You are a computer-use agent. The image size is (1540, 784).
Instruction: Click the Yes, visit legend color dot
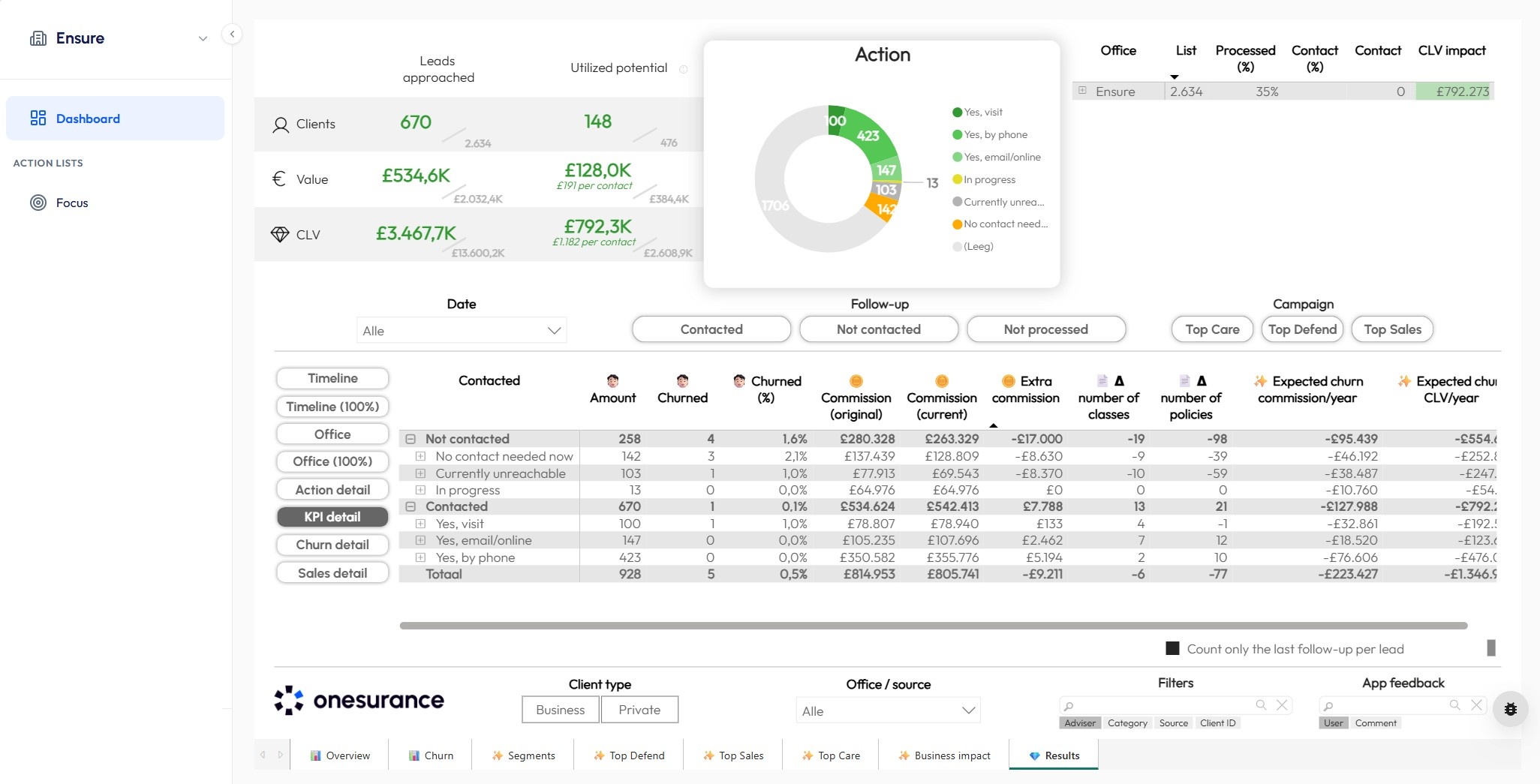956,112
